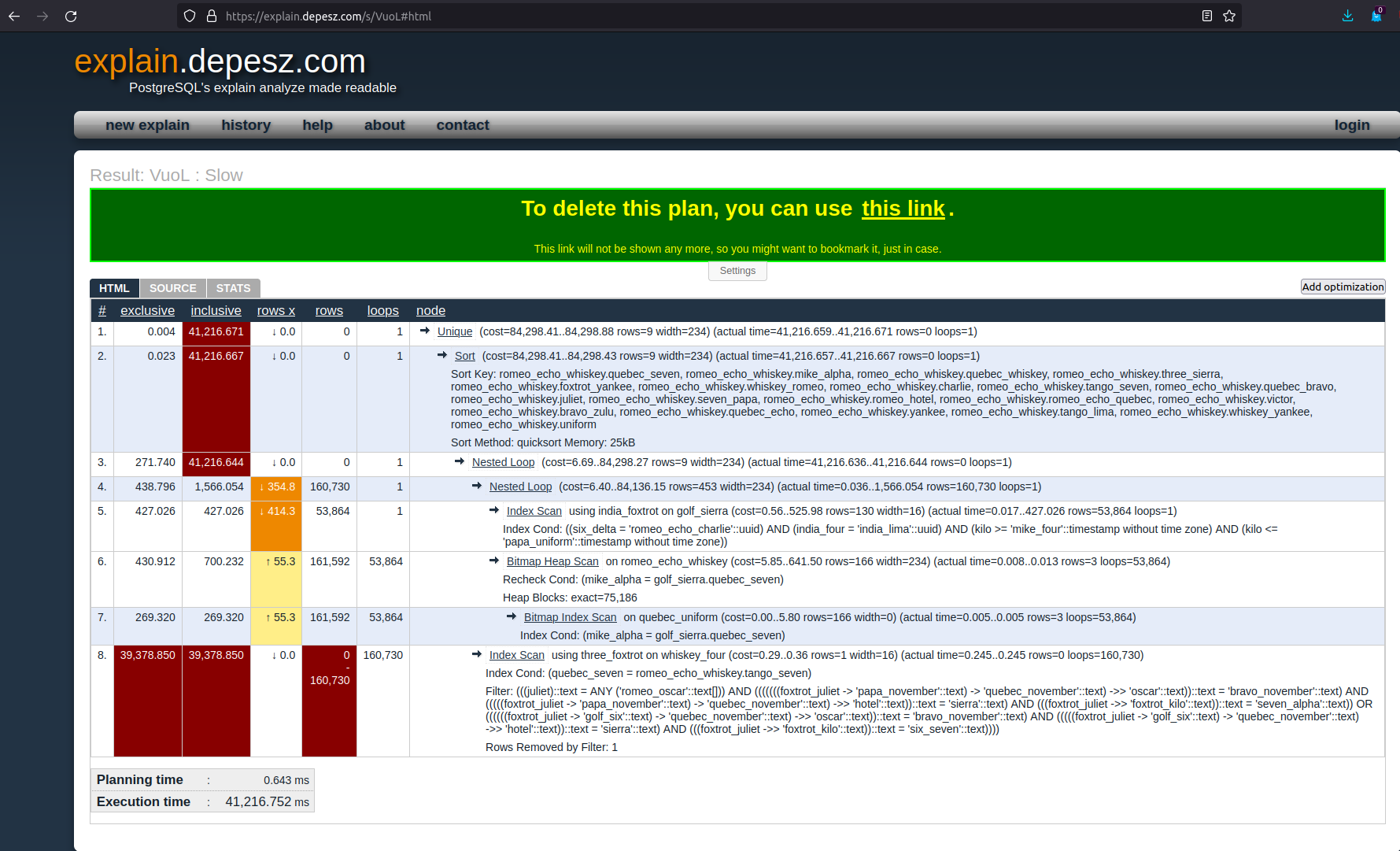The image size is (1400, 851).
Task: Open reader view icon in address bar
Action: (x=1206, y=16)
